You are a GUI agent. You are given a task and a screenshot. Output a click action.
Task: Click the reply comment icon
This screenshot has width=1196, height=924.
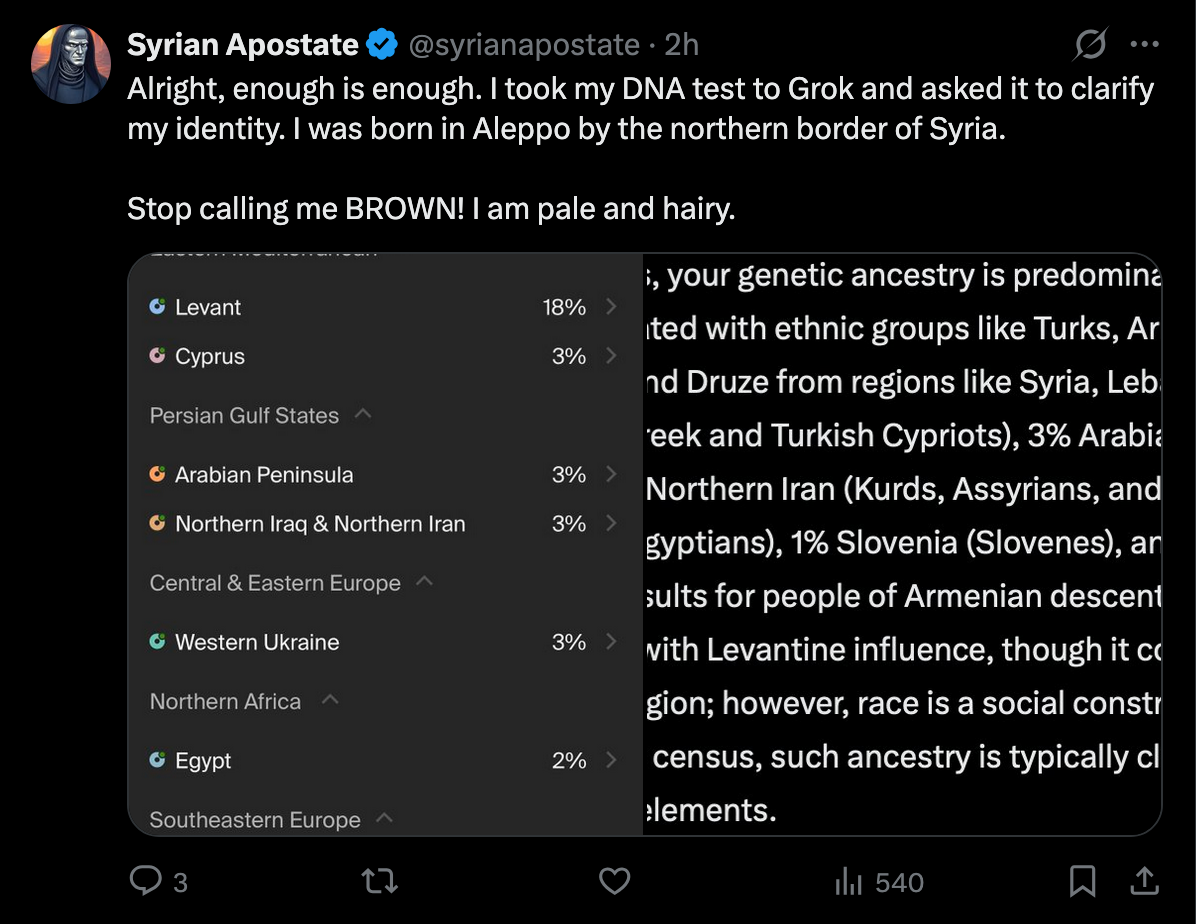tap(146, 881)
